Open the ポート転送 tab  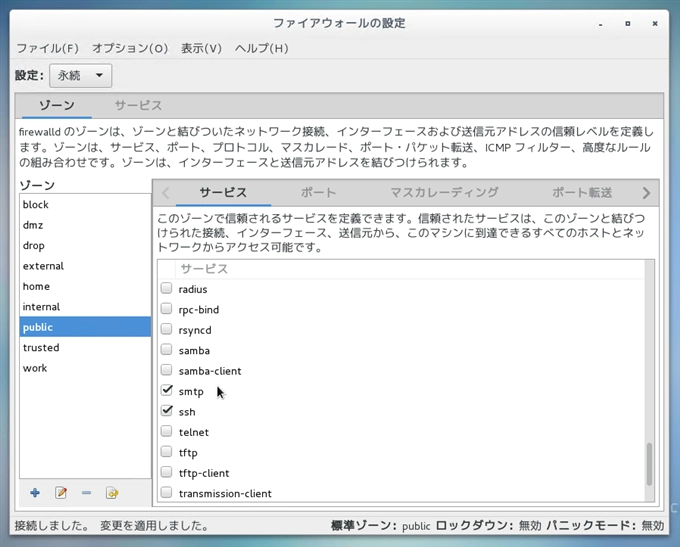coord(582,193)
